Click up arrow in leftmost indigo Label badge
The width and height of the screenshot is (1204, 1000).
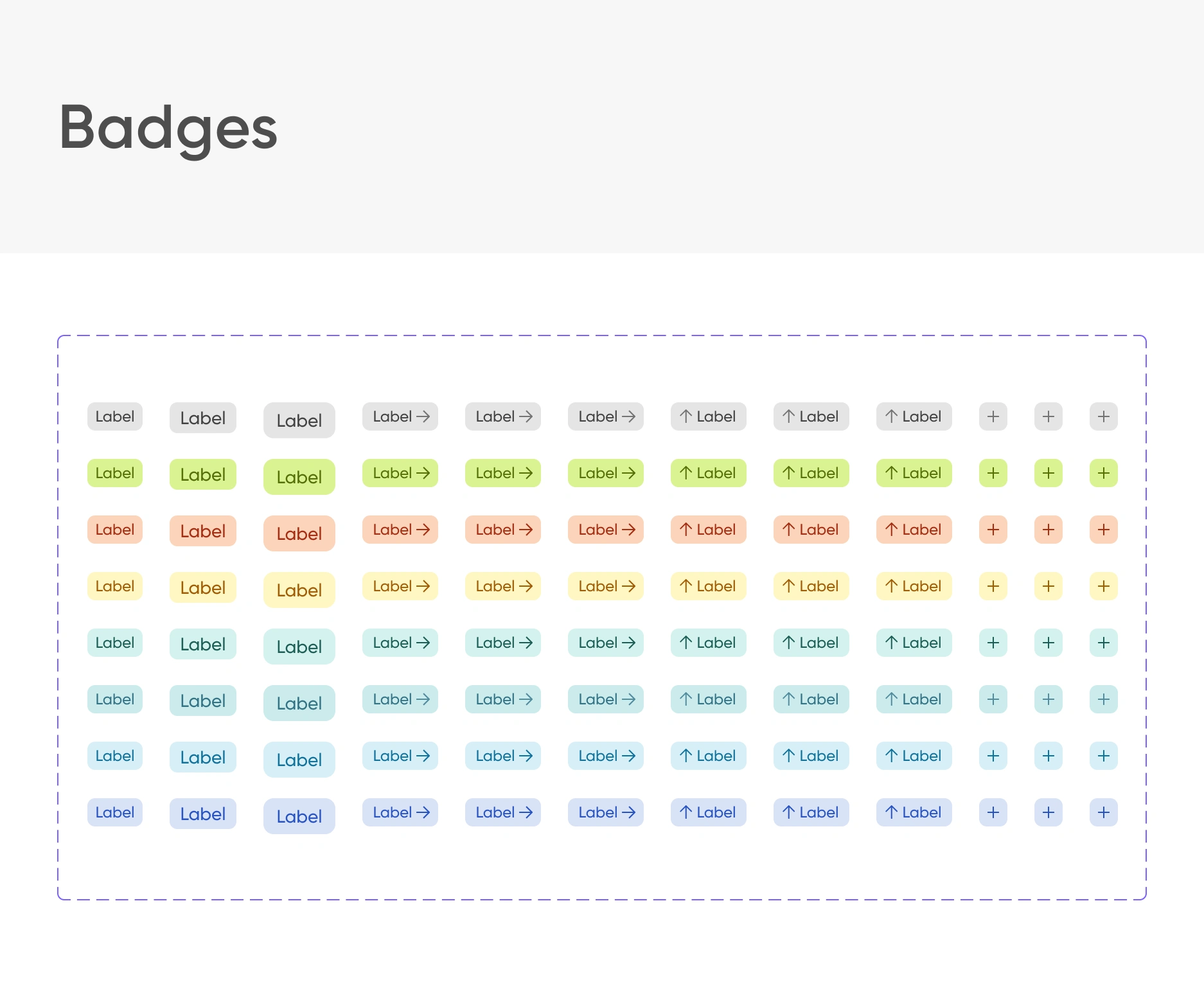click(x=686, y=812)
